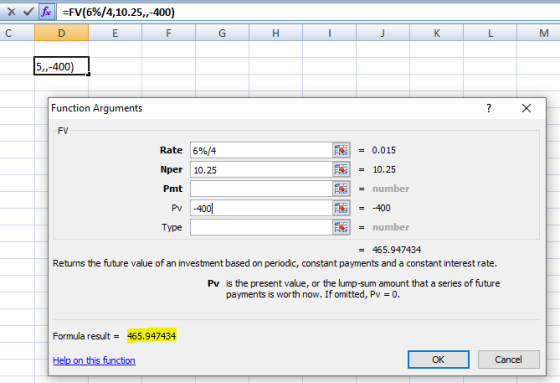Click in the formula bar text
Image resolution: width=560 pixels, height=383 pixels.
click(119, 13)
